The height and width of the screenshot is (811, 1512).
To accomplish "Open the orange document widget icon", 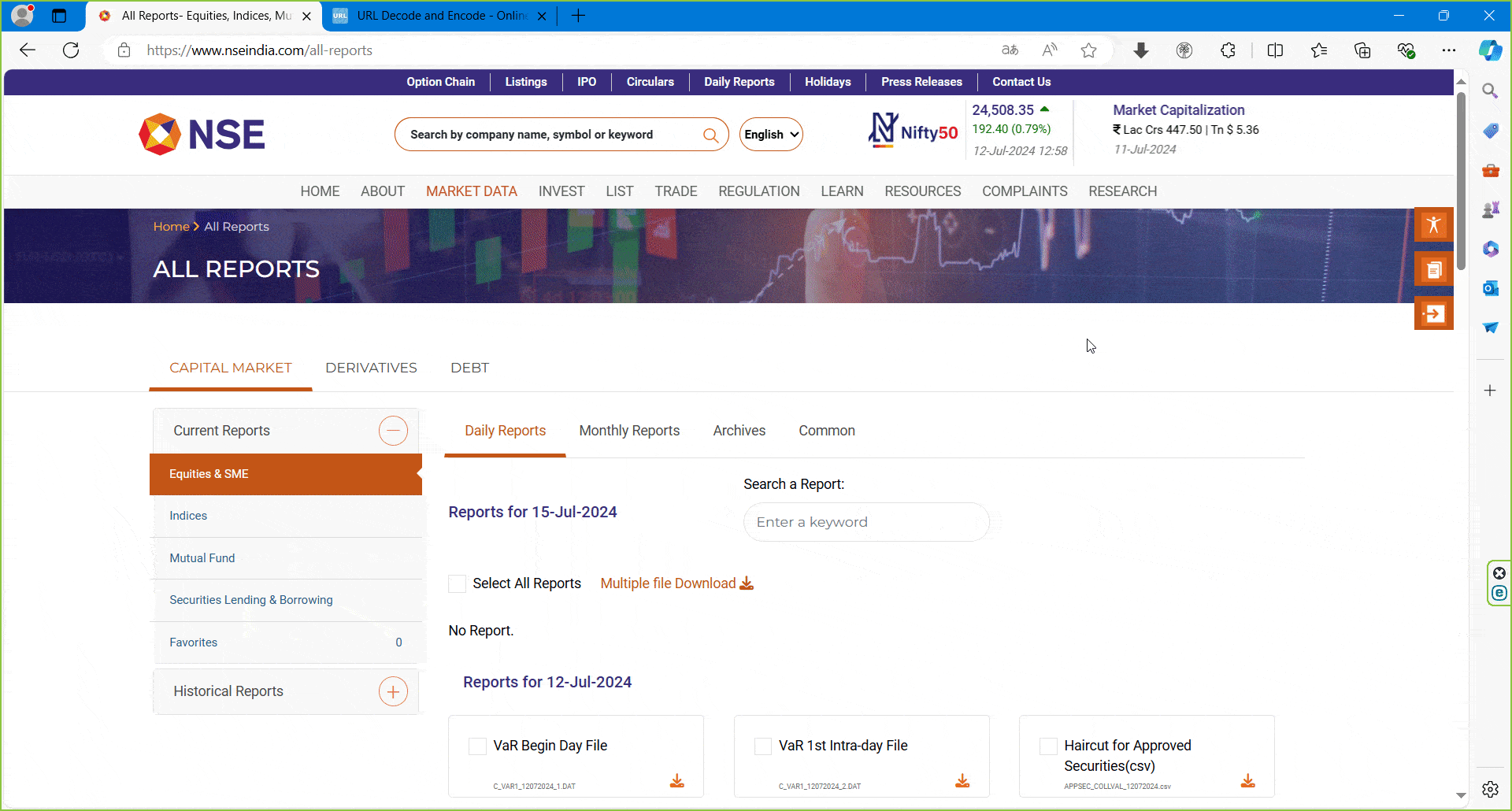I will (1433, 270).
